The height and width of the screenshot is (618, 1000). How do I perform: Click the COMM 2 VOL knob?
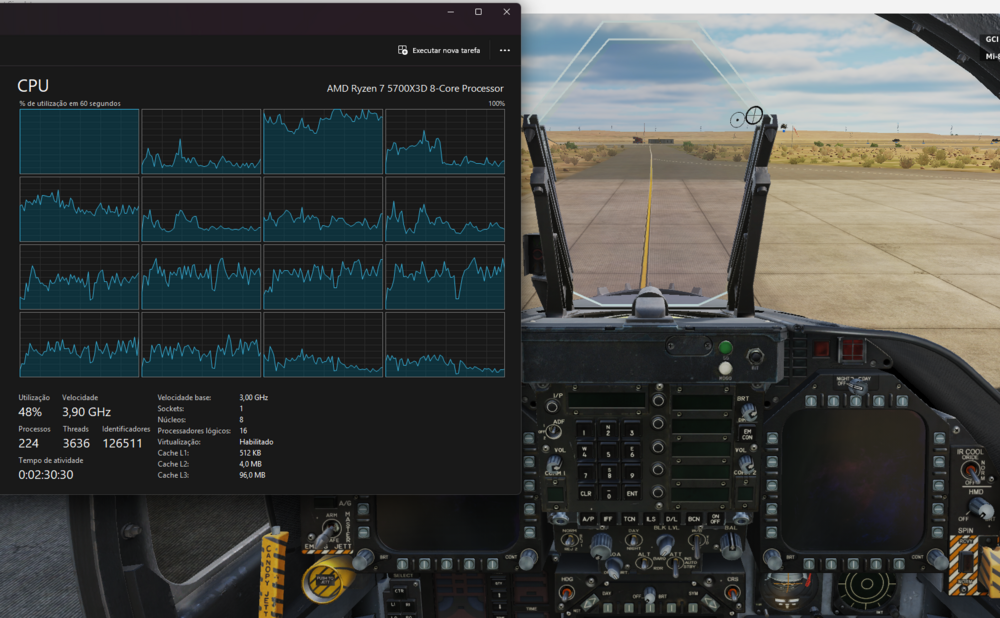[745, 464]
